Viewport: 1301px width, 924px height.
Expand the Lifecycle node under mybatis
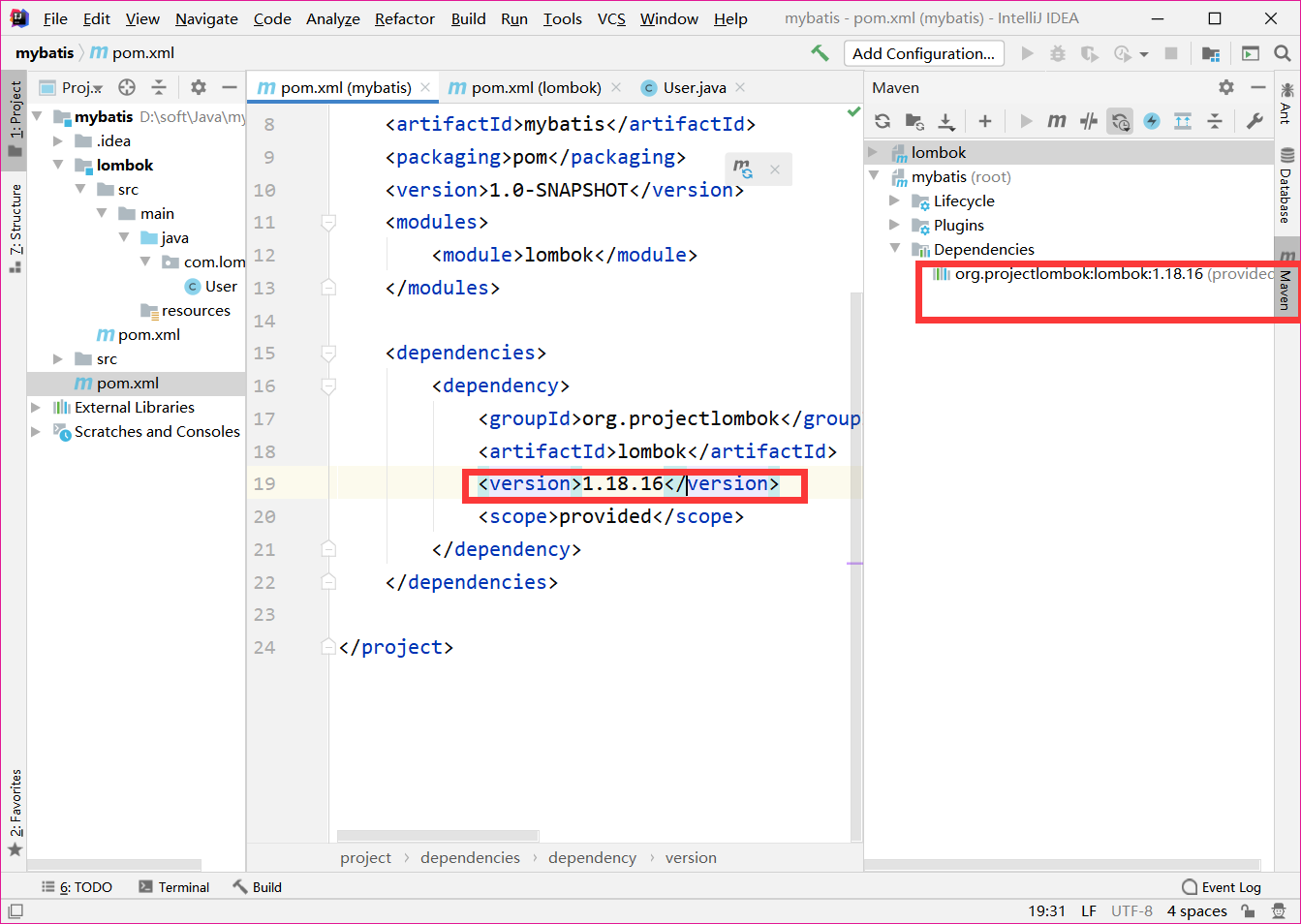pos(894,200)
